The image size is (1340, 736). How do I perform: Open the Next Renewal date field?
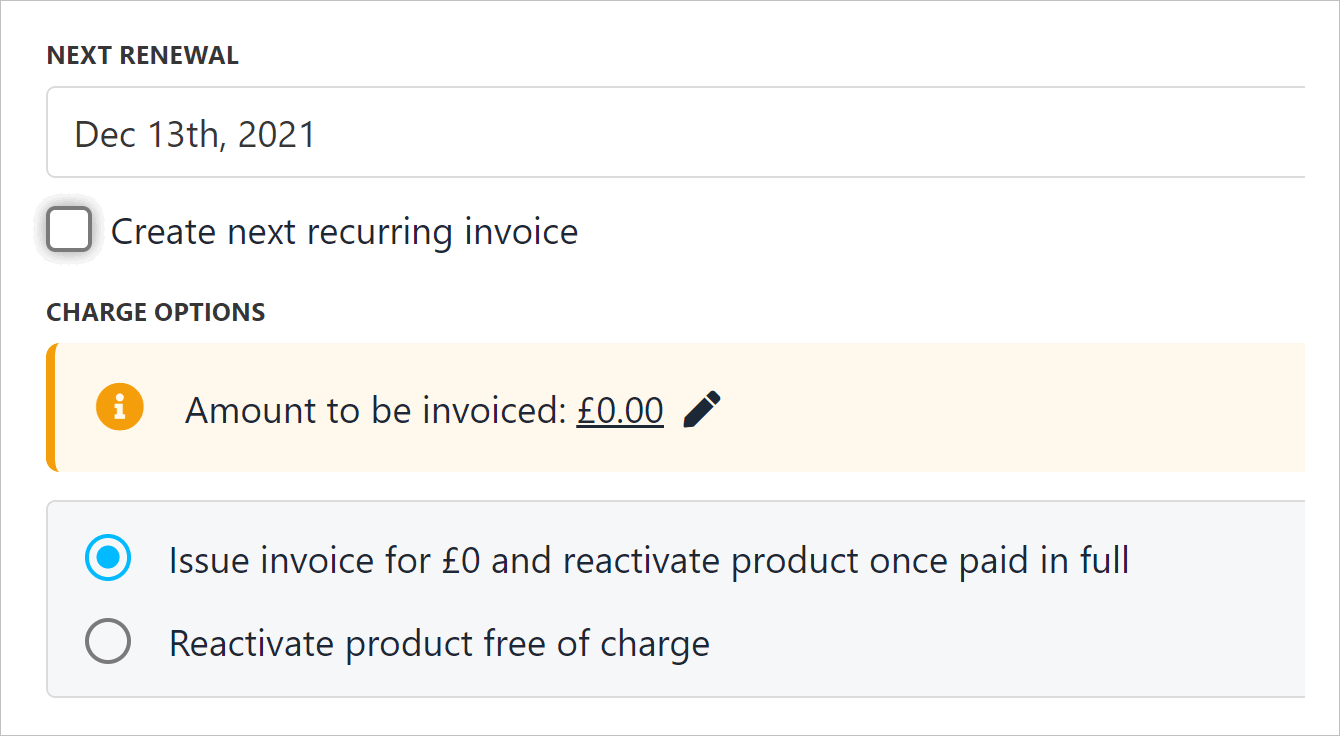click(x=675, y=133)
